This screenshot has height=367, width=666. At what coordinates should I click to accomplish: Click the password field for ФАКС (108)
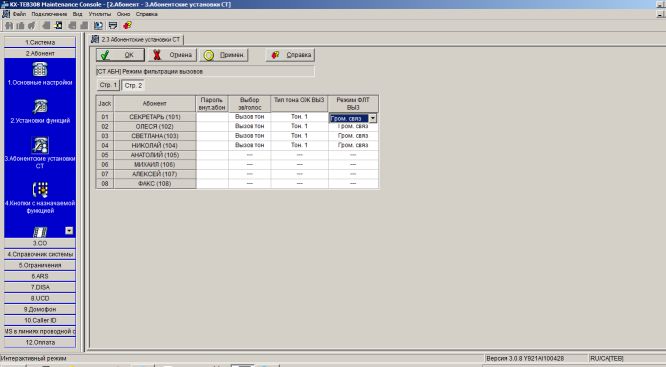tap(212, 184)
